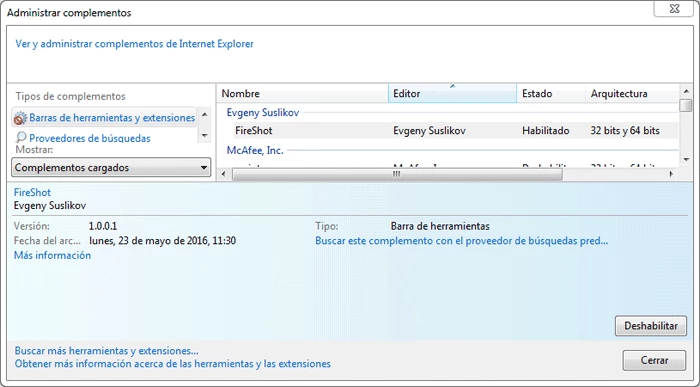This screenshot has width=700, height=387.
Task: Sort list by Arquitectura column
Action: point(632,93)
